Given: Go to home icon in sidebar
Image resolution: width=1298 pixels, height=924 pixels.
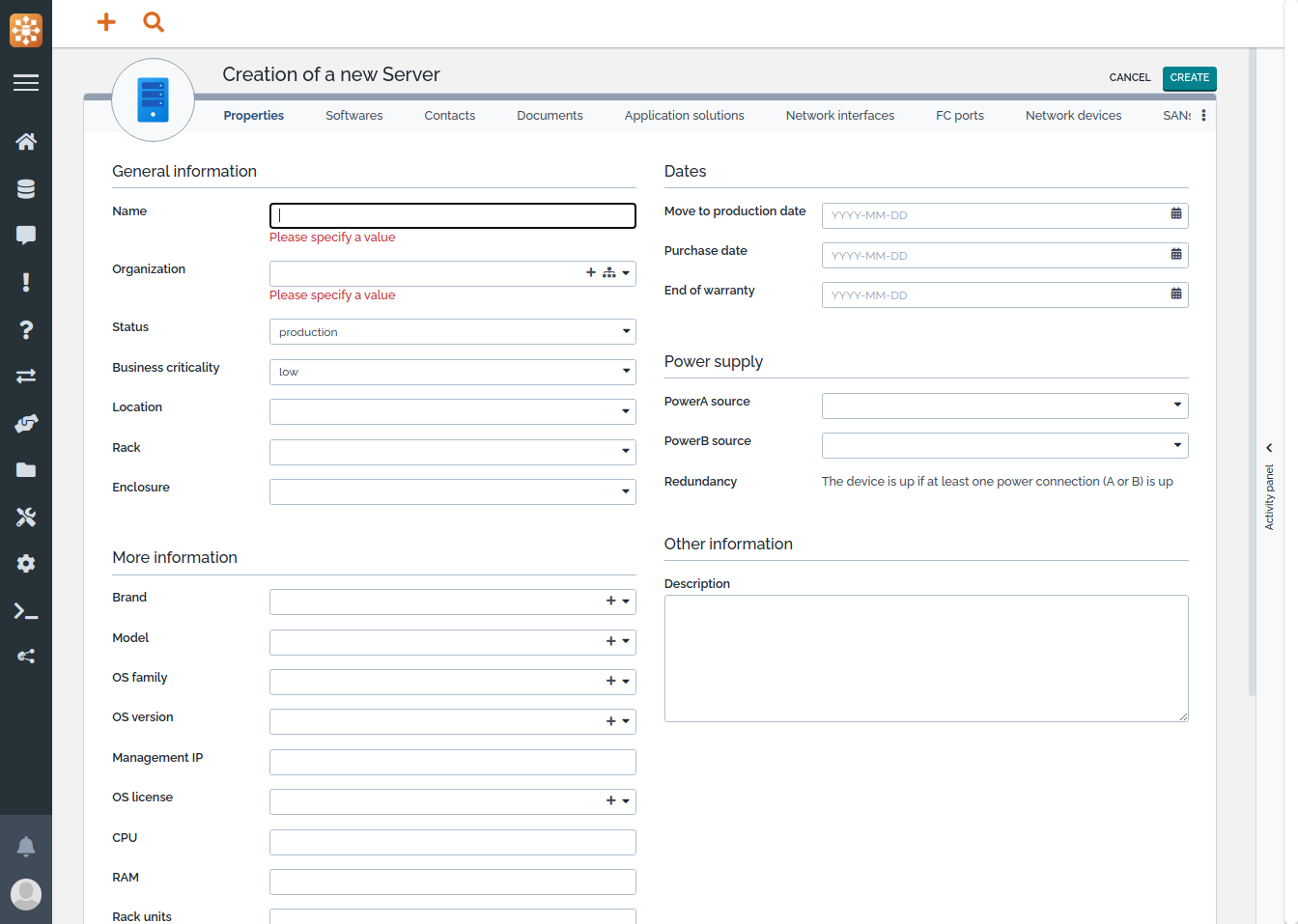Looking at the screenshot, I should click(26, 142).
